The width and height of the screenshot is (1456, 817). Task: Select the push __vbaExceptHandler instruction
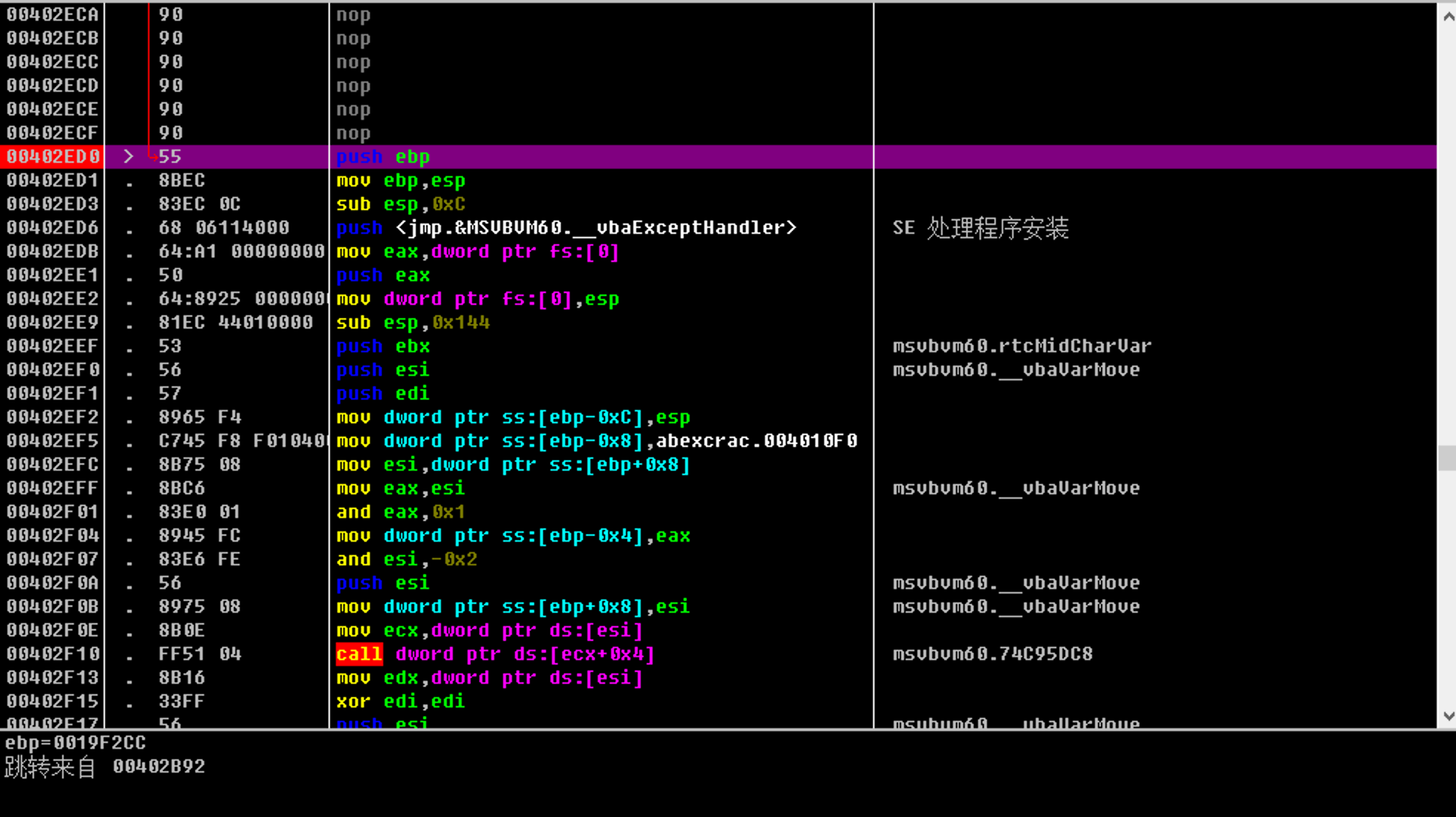click(566, 228)
